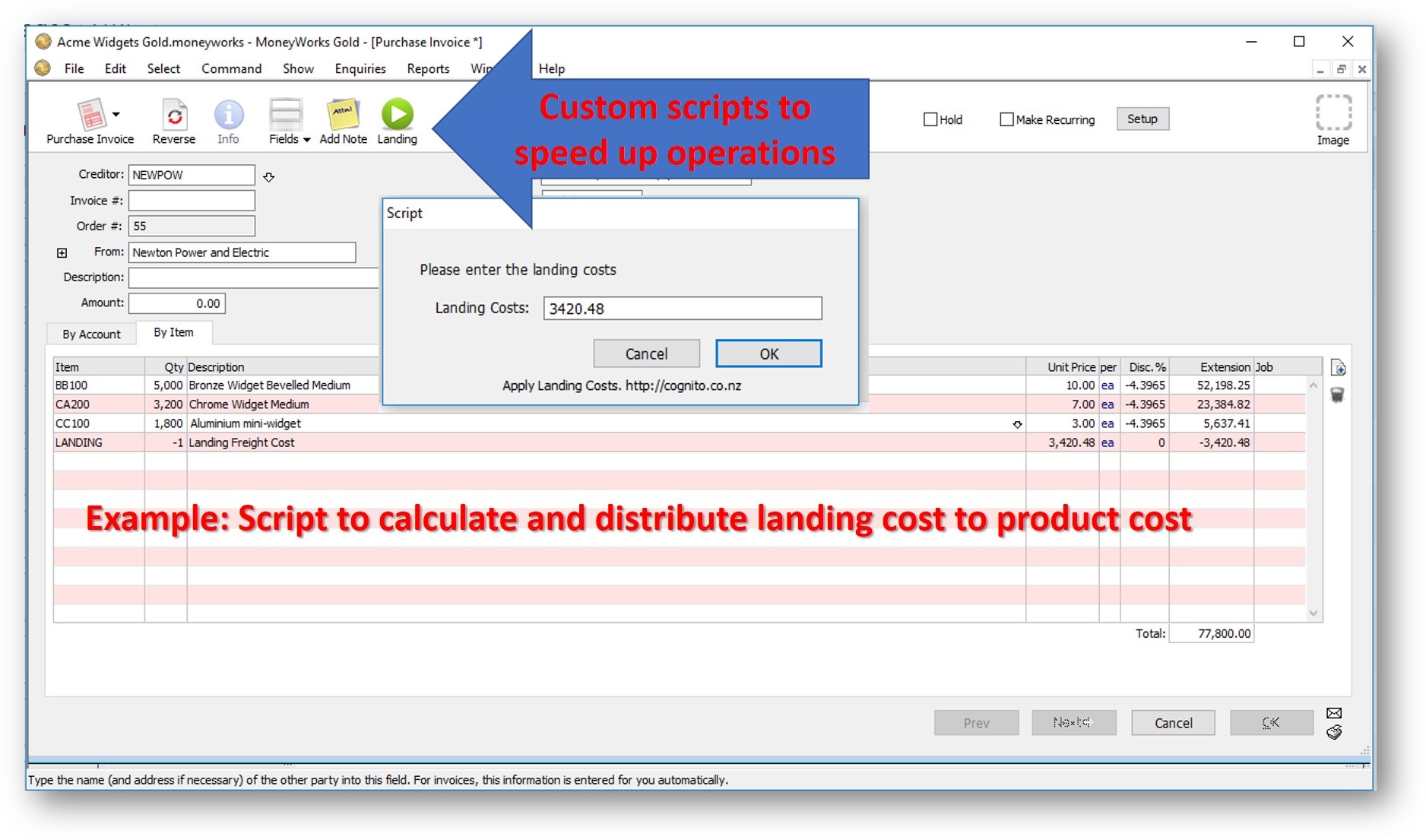Image resolution: width=1426 pixels, height=840 pixels.
Task: Click the Add Note icon
Action: pos(343,114)
